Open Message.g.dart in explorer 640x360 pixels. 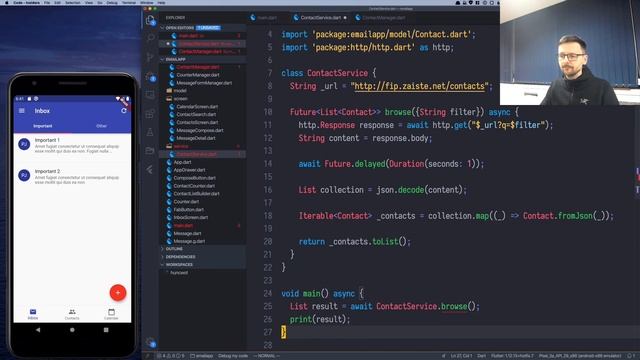(189, 241)
